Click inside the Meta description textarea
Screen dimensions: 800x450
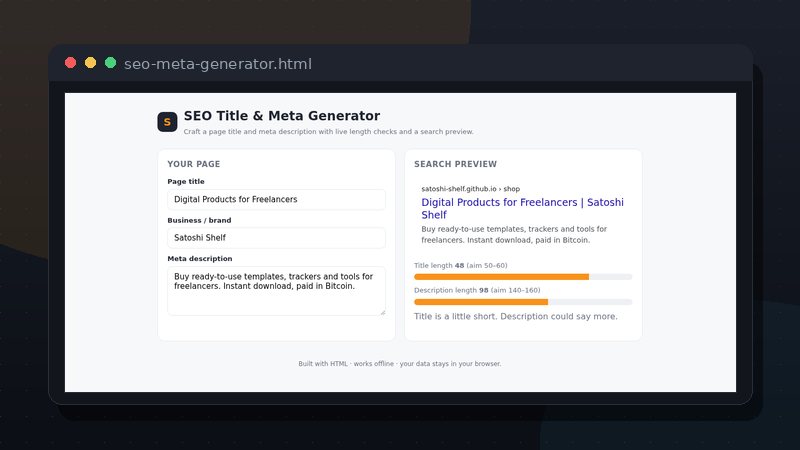coord(276,291)
